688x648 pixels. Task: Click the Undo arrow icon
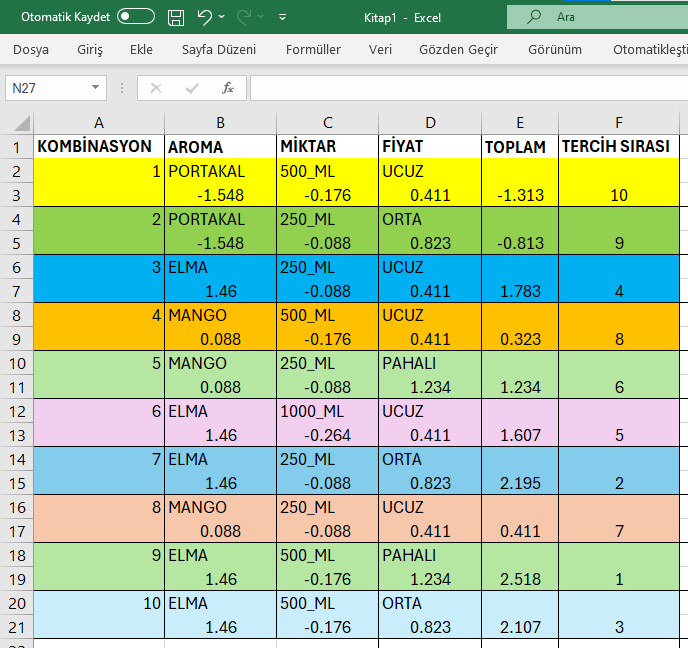point(204,17)
